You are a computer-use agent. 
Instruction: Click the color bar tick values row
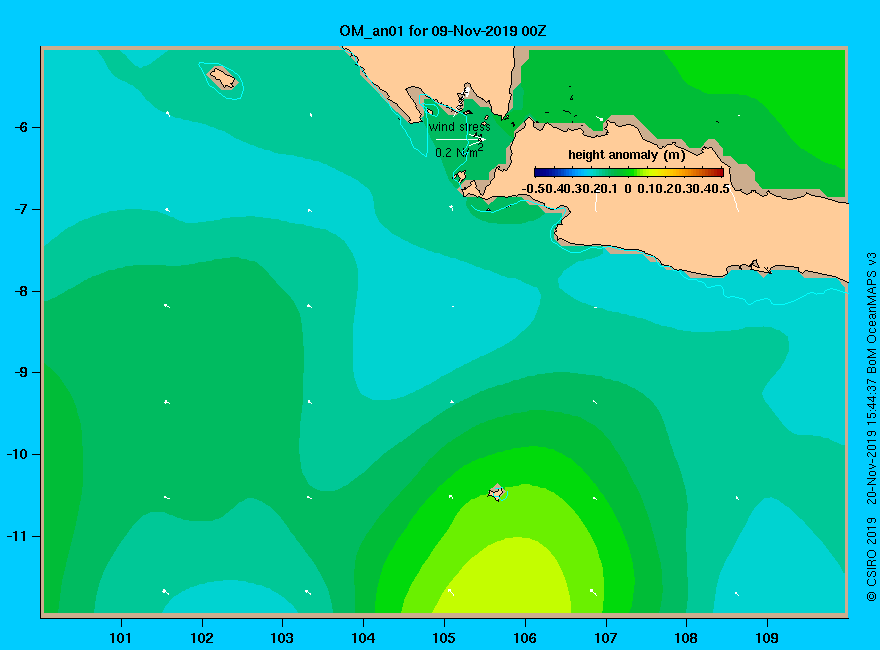pyautogui.click(x=626, y=189)
